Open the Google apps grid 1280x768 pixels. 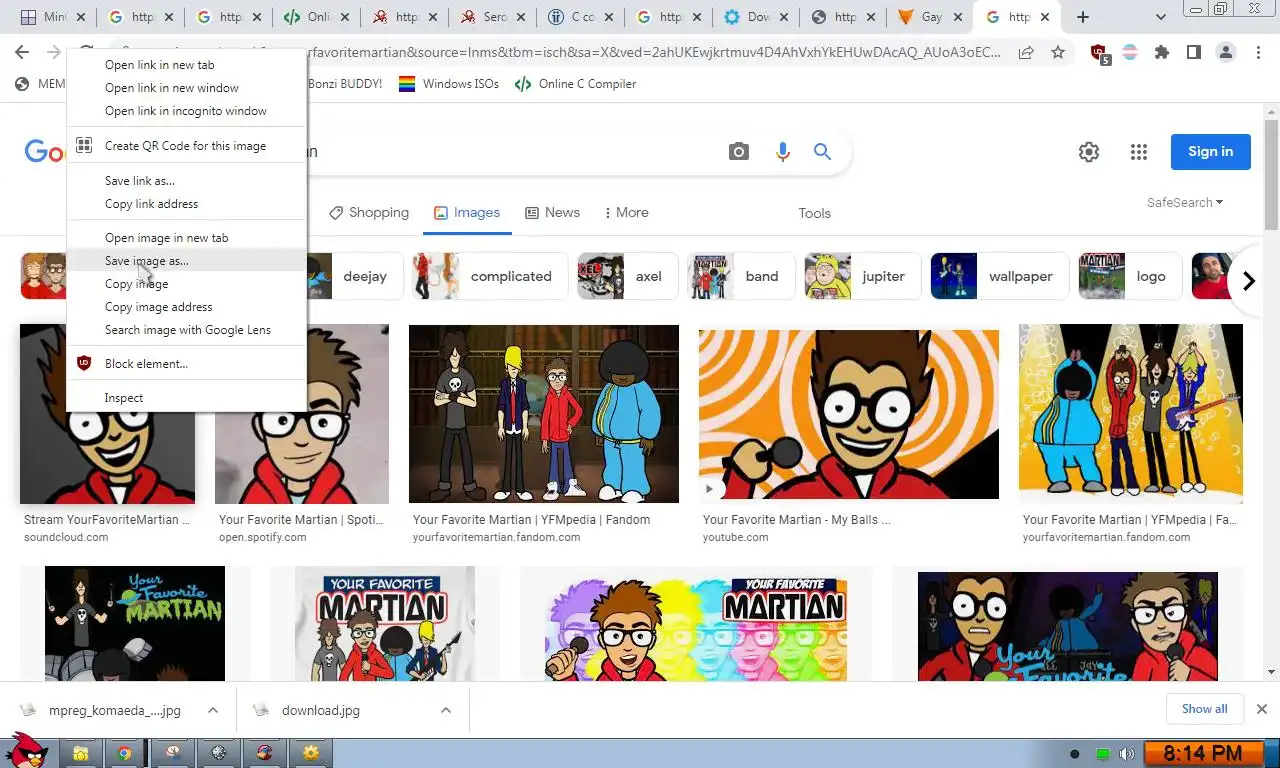pos(1138,152)
